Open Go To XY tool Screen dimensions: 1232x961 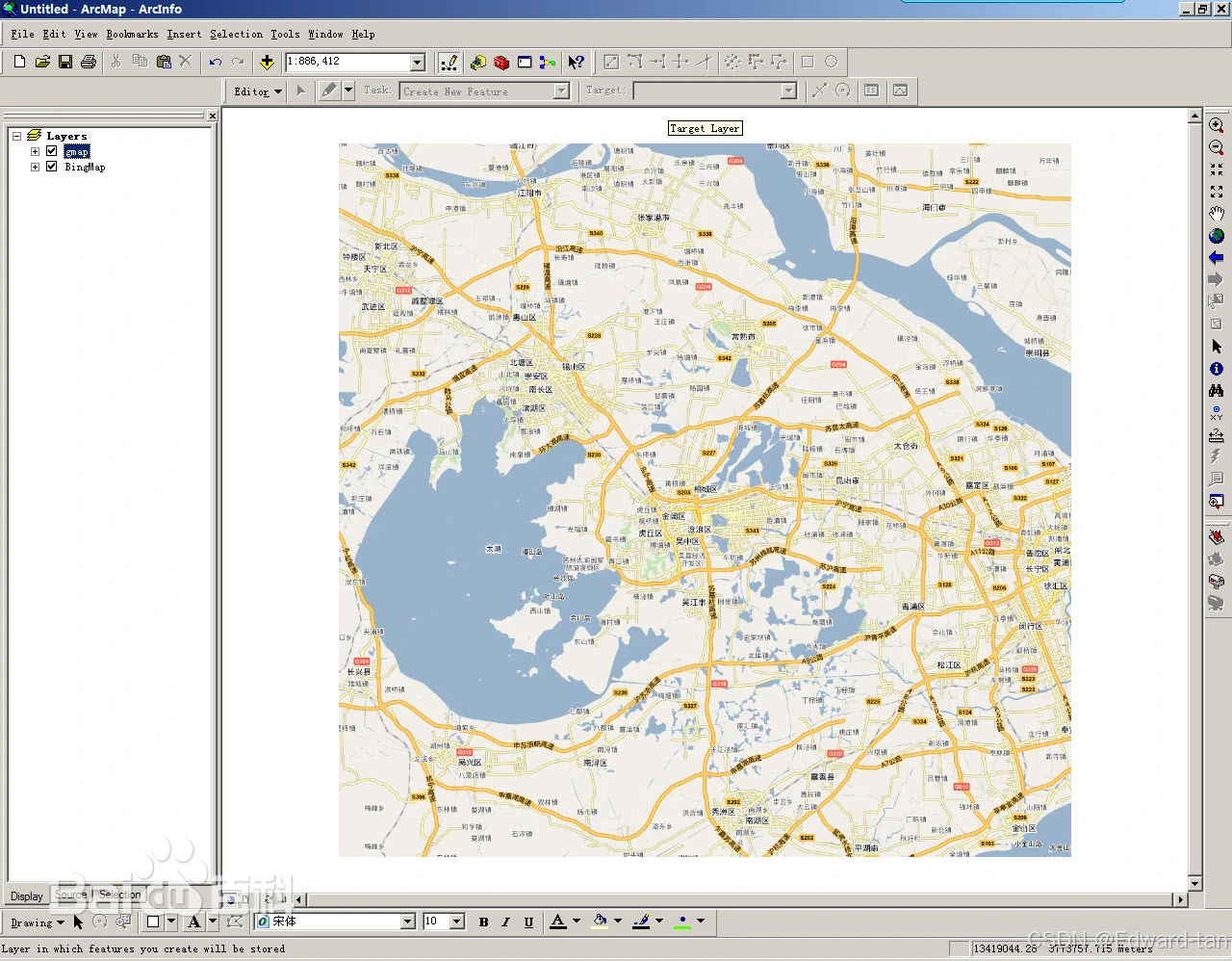1217,413
